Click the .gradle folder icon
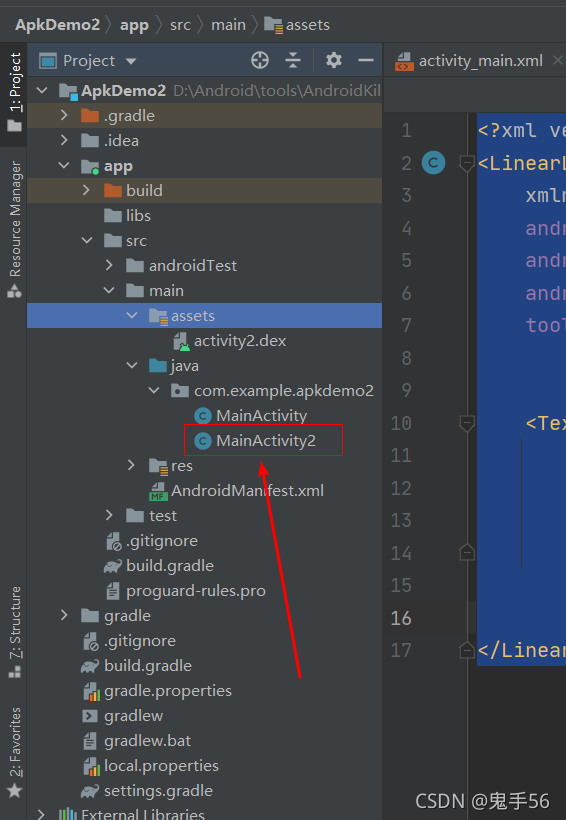566x820 pixels. [x=90, y=115]
